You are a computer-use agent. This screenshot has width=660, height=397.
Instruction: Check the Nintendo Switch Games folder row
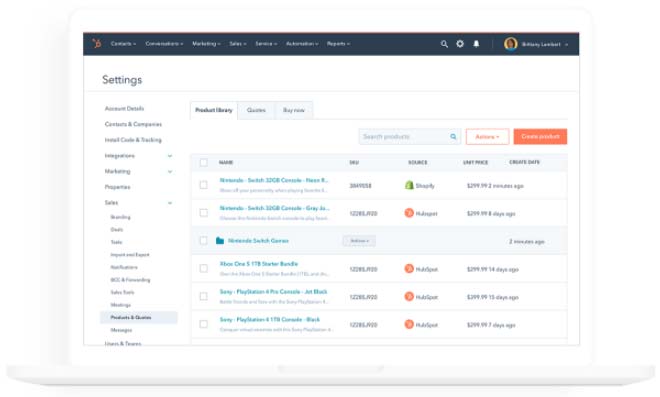[204, 241]
